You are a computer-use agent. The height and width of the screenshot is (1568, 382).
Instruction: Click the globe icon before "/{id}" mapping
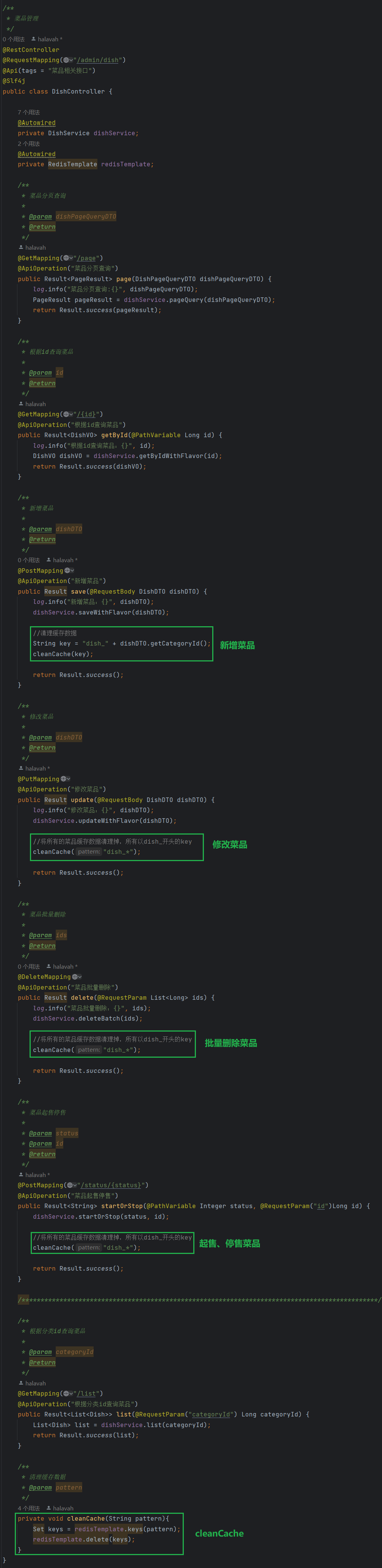(x=66, y=414)
